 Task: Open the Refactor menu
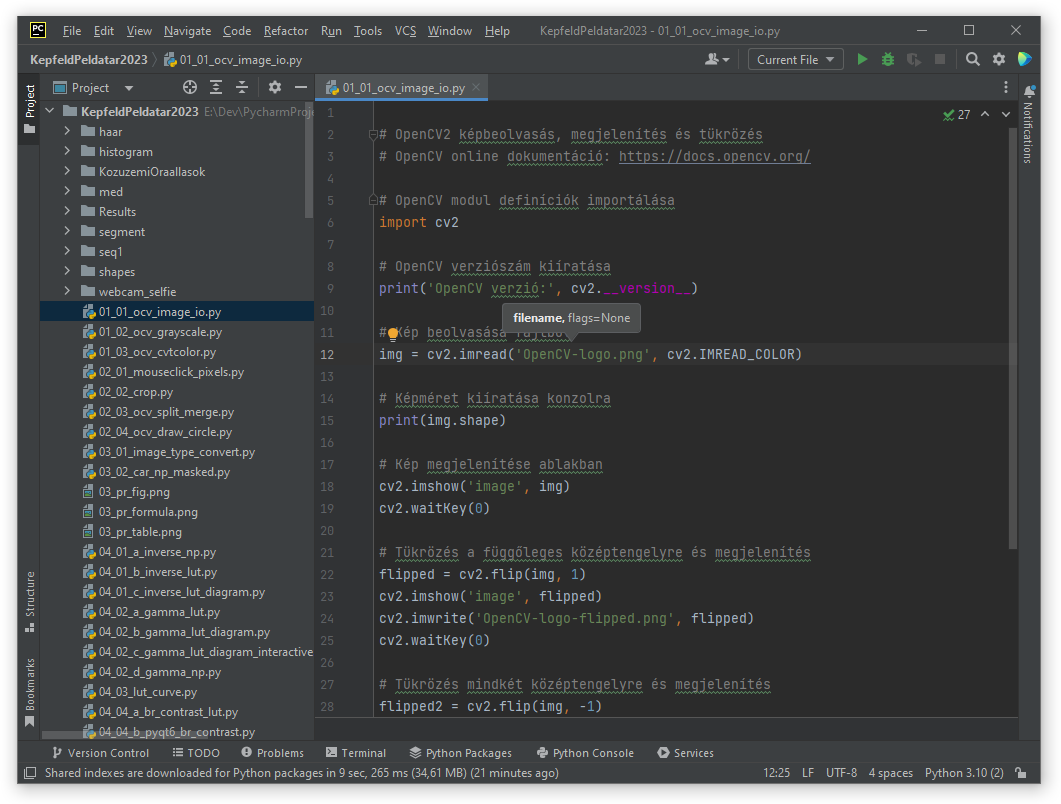coord(286,31)
